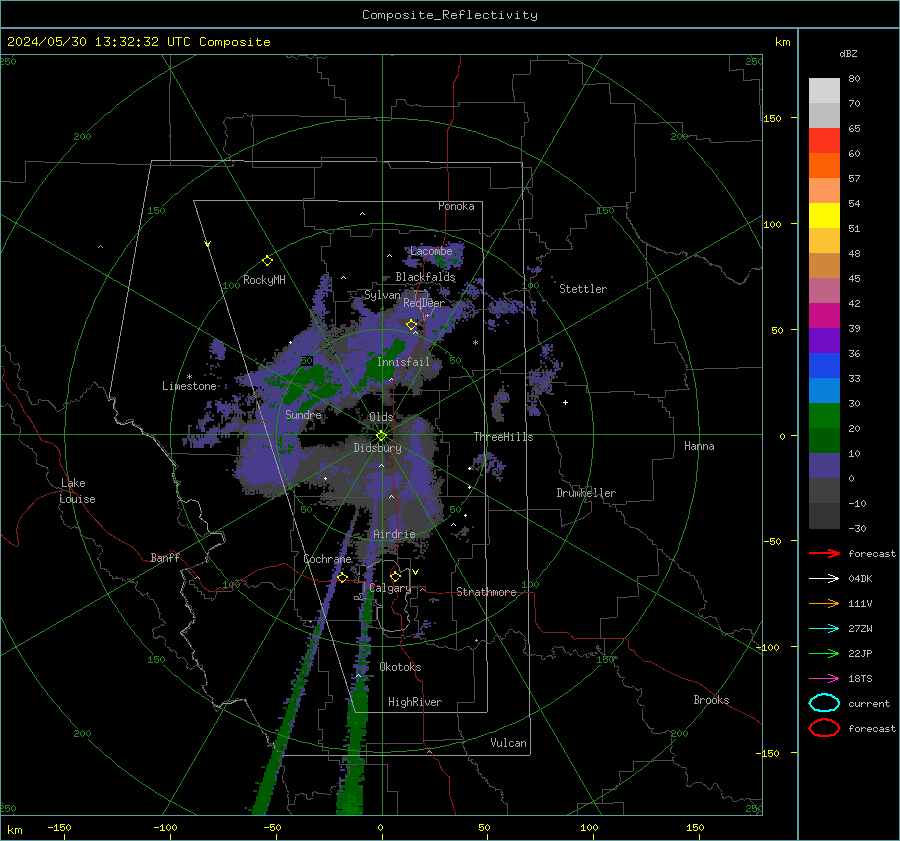The image size is (900, 841).
Task: Click the cyan 27ZW arrow legend icon
Action: (x=824, y=629)
